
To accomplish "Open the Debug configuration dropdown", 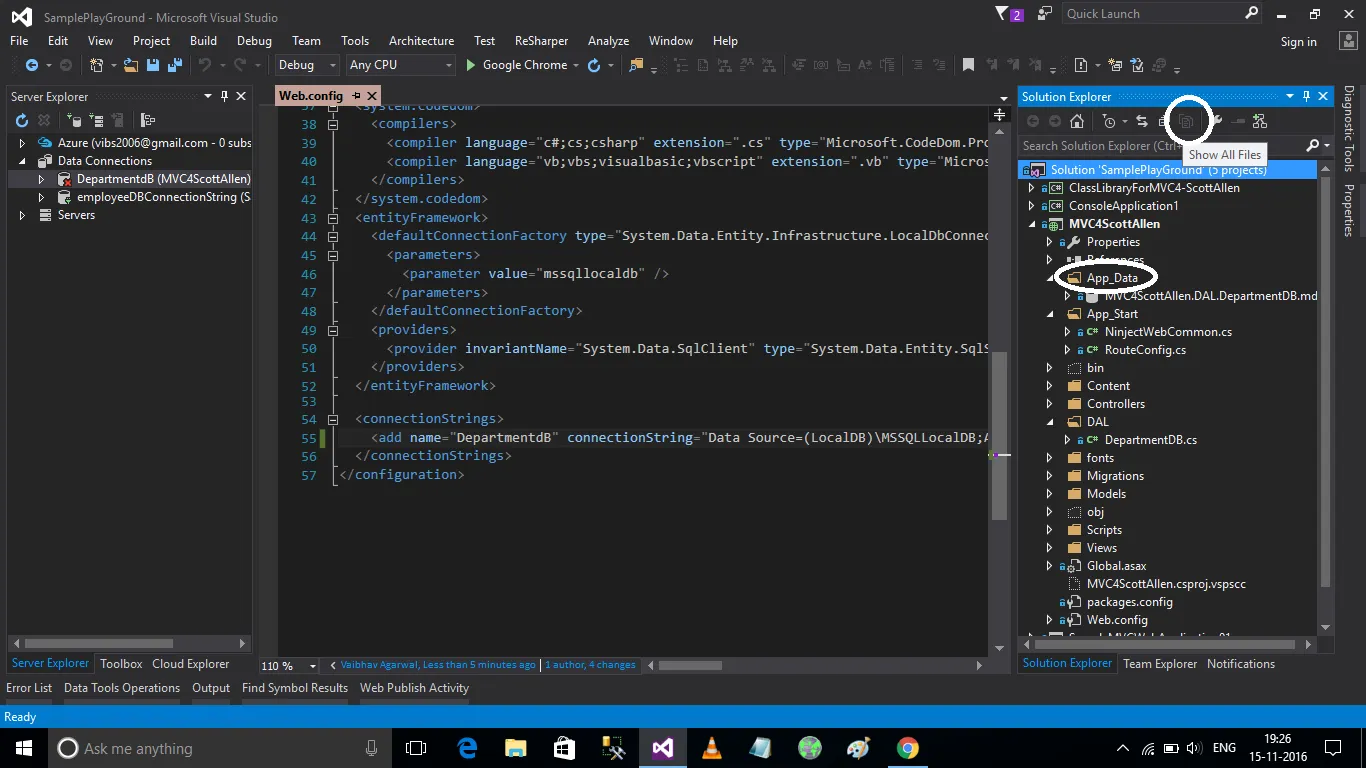I will (x=308, y=65).
